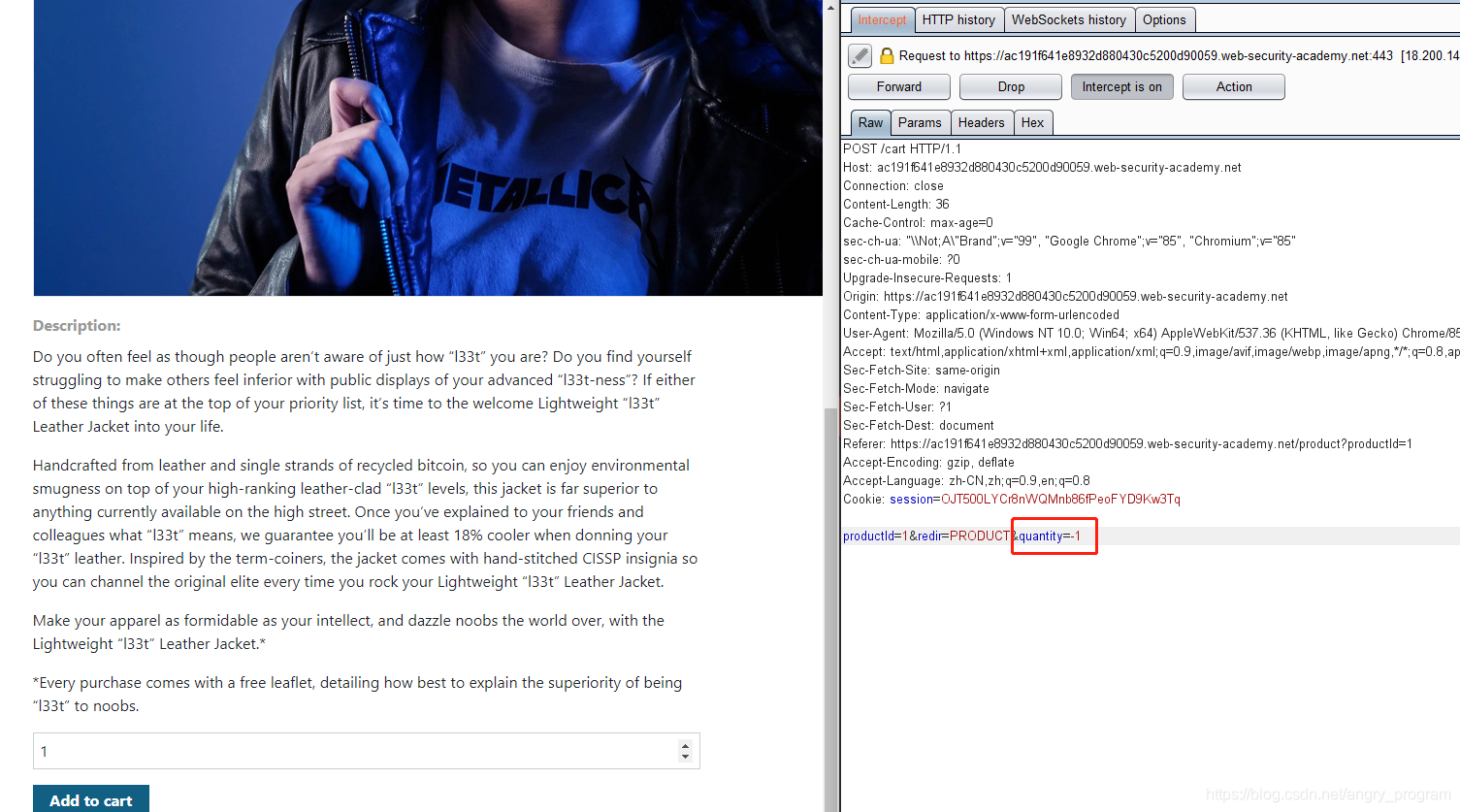Click the sec-ch-ua-mobile header line
This screenshot has width=1460, height=812.
[901, 259]
